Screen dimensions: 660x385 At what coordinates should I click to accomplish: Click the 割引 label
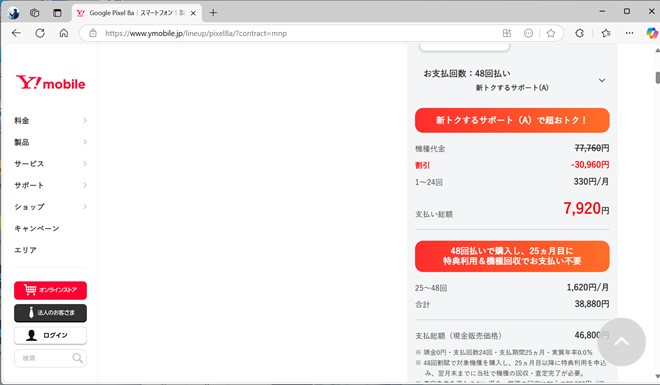[x=423, y=165]
